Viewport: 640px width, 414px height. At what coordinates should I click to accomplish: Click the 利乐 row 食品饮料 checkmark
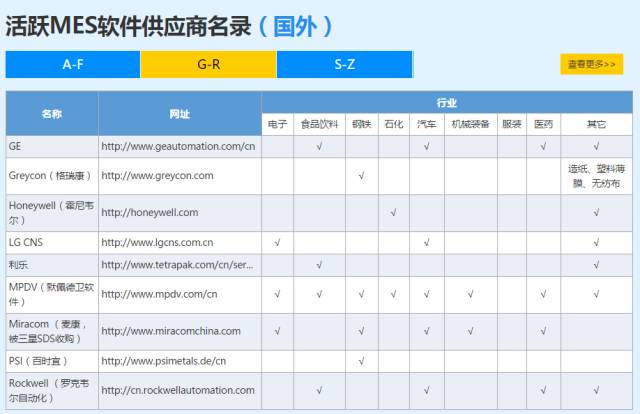pyautogui.click(x=318, y=265)
